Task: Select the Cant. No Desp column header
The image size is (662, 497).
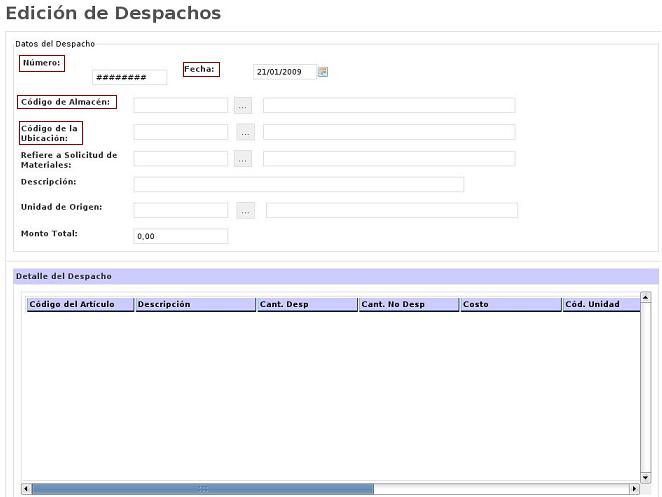Action: pos(408,304)
